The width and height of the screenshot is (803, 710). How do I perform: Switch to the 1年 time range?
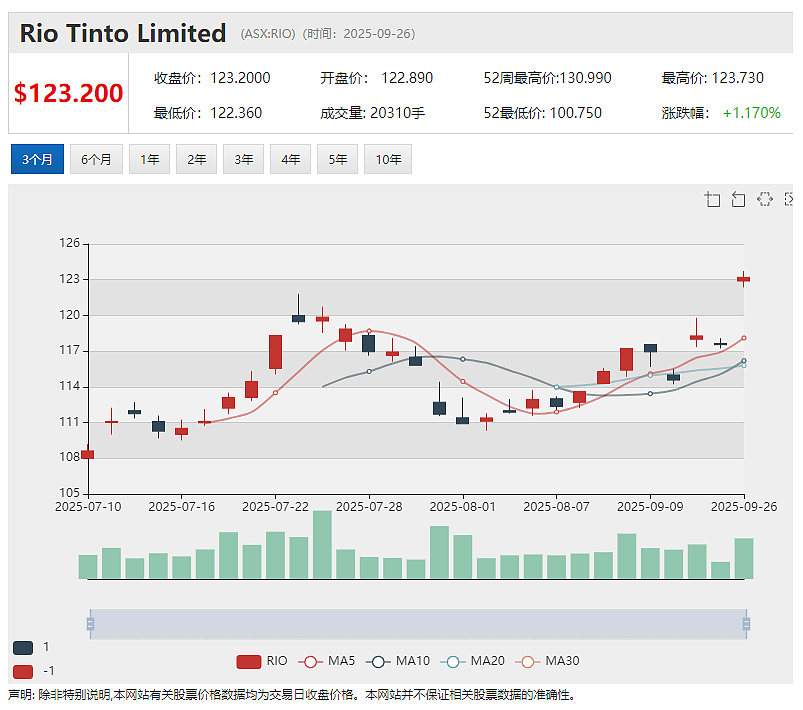click(150, 159)
